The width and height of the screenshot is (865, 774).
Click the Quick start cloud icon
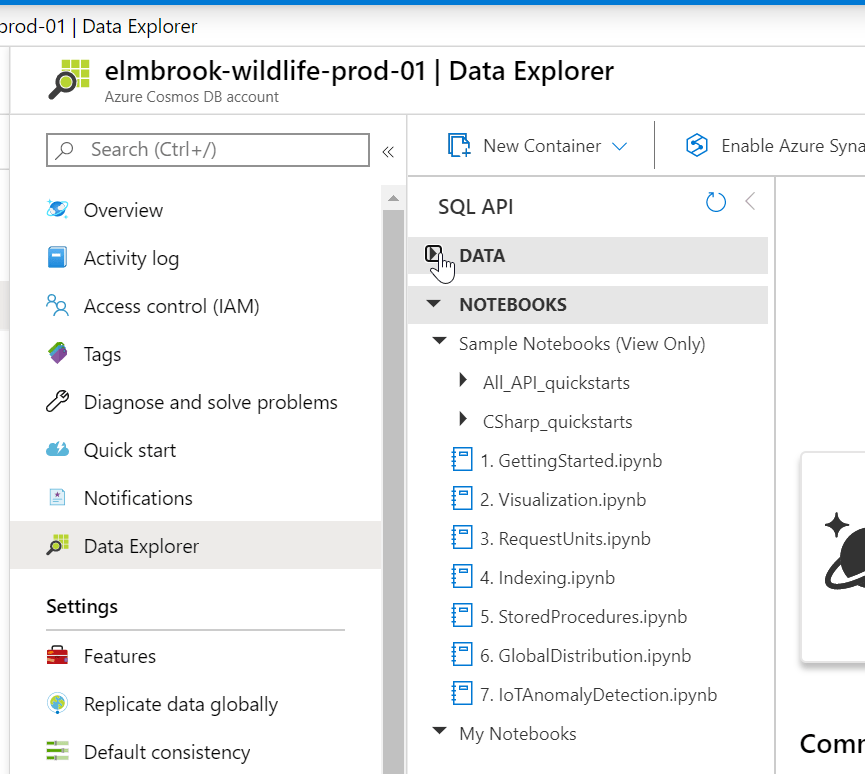pyautogui.click(x=58, y=450)
